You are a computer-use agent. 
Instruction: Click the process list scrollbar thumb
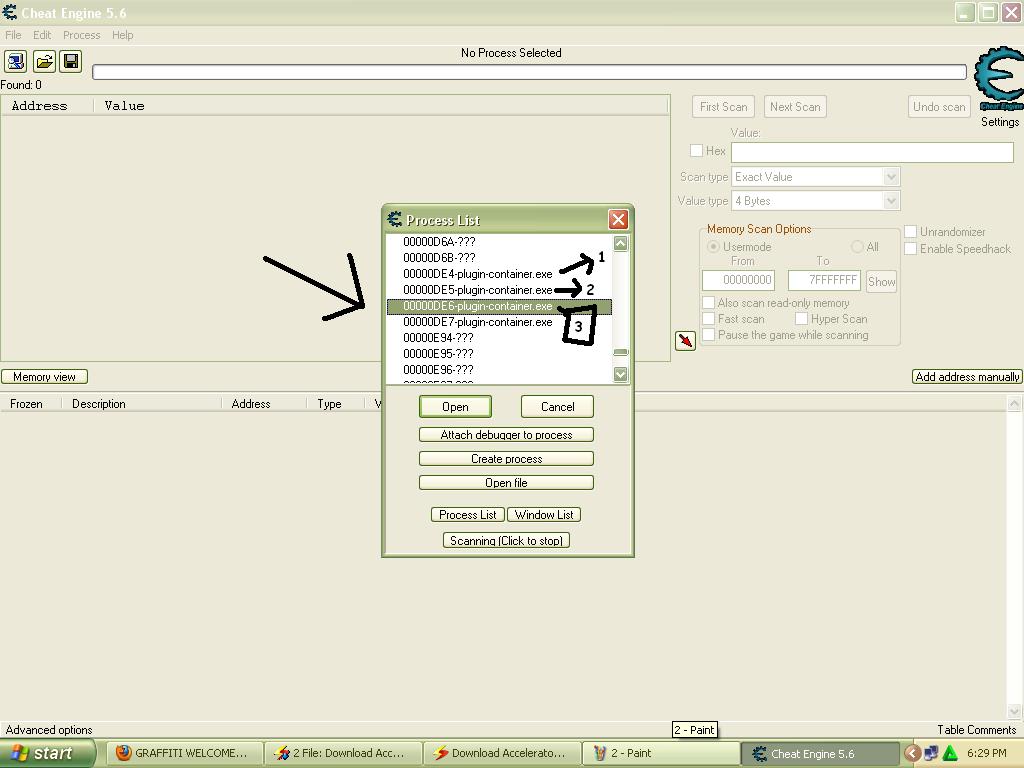[x=620, y=353]
